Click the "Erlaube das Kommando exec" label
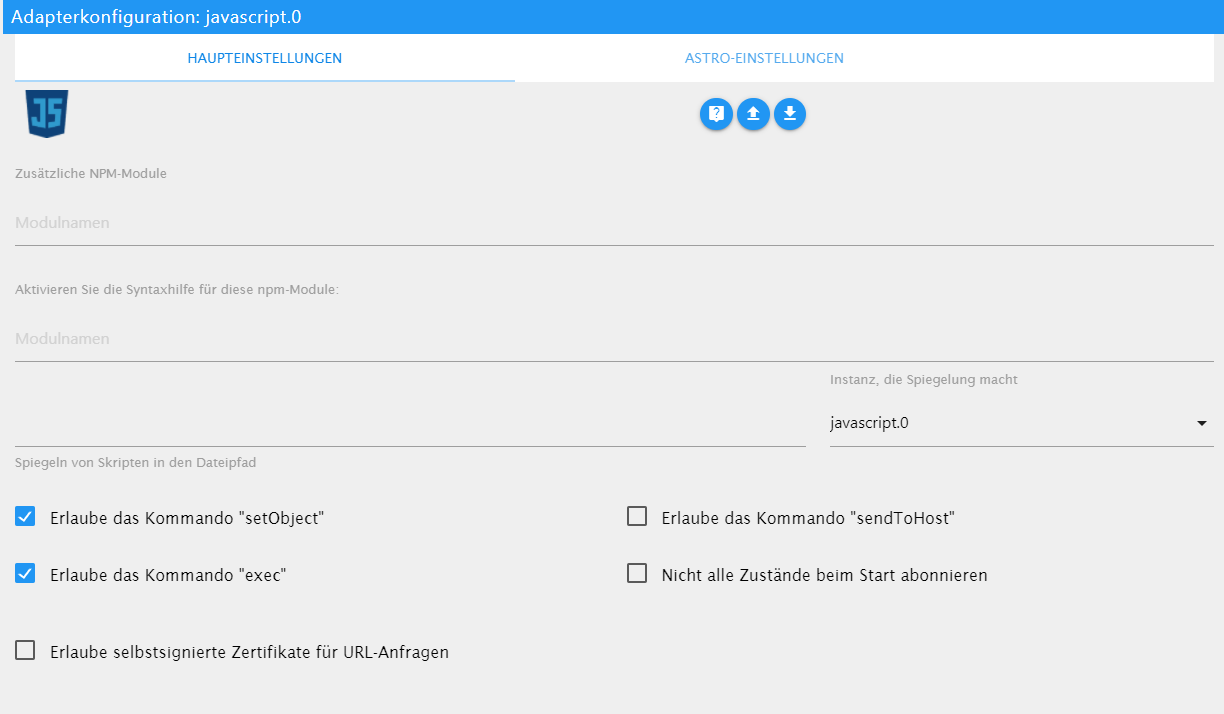The height and width of the screenshot is (714, 1224). point(168,575)
